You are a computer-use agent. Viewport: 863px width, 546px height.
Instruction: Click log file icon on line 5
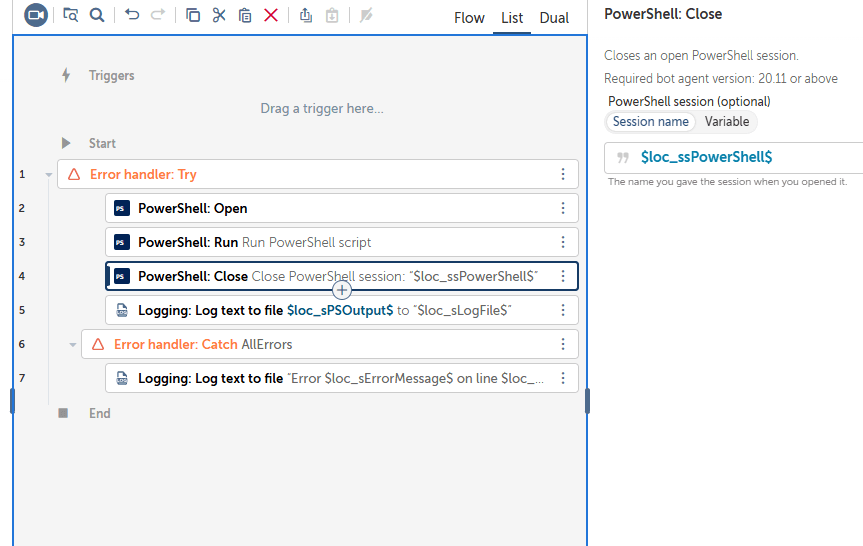pyautogui.click(x=122, y=310)
